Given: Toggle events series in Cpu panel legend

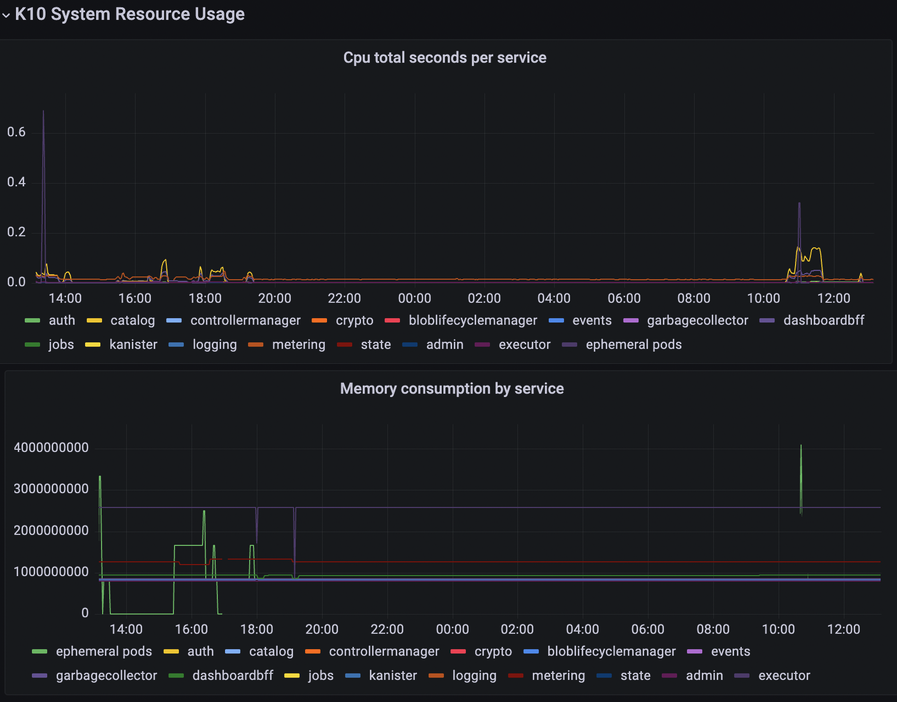Looking at the screenshot, I should click(x=592, y=320).
